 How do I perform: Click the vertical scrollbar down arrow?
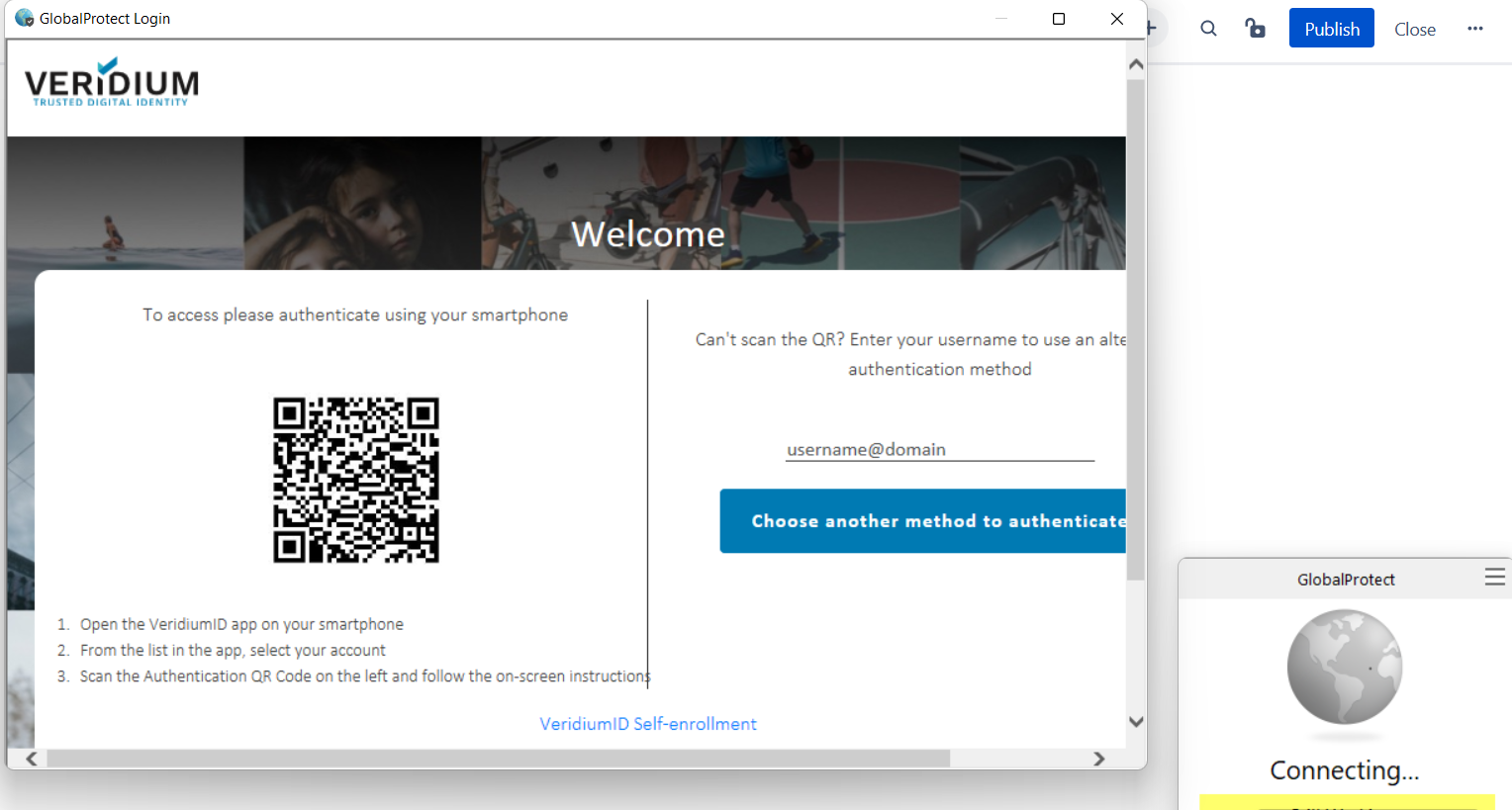1136,722
